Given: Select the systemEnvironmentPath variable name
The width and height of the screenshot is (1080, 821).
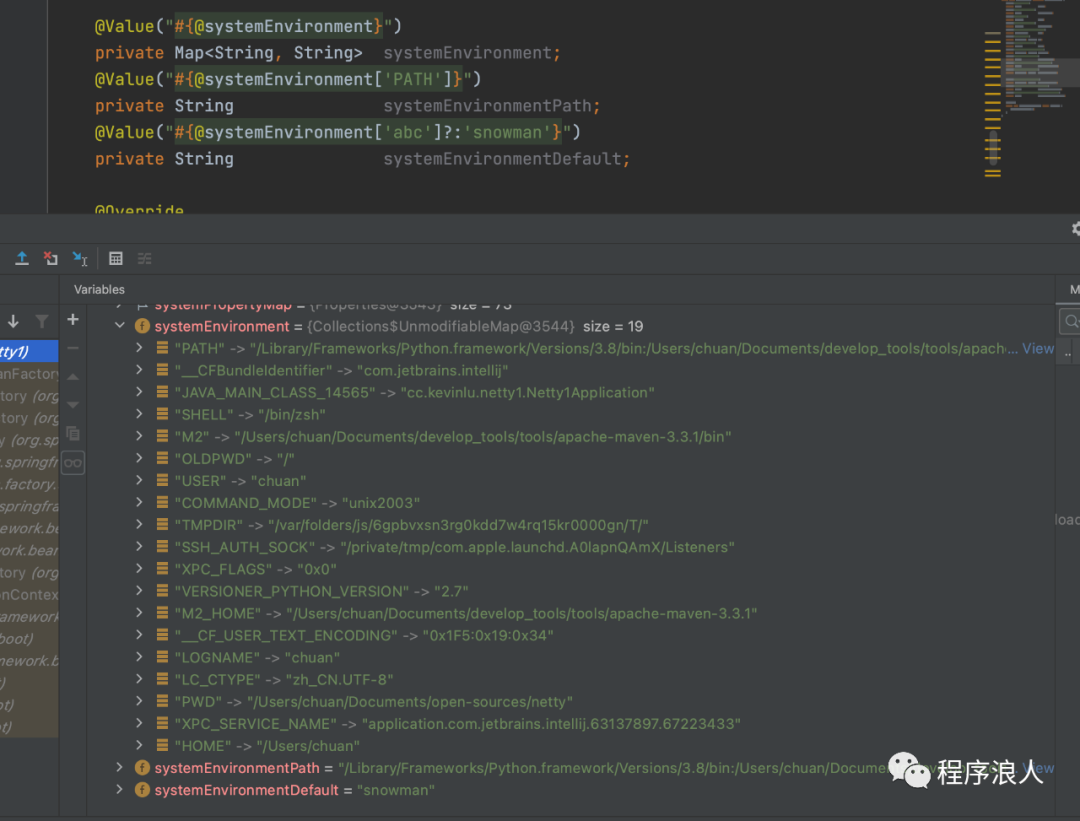Looking at the screenshot, I should tap(237, 768).
